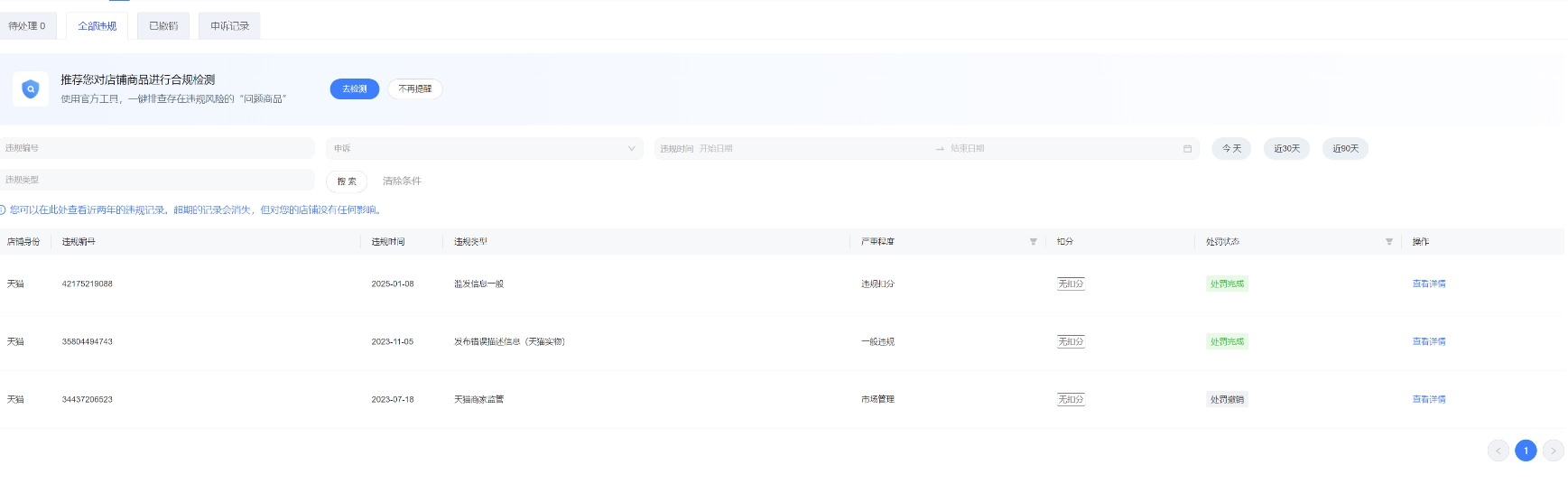Select the 今天 quick filter
Image resolution: width=1568 pixels, height=493 pixels.
click(x=1231, y=149)
